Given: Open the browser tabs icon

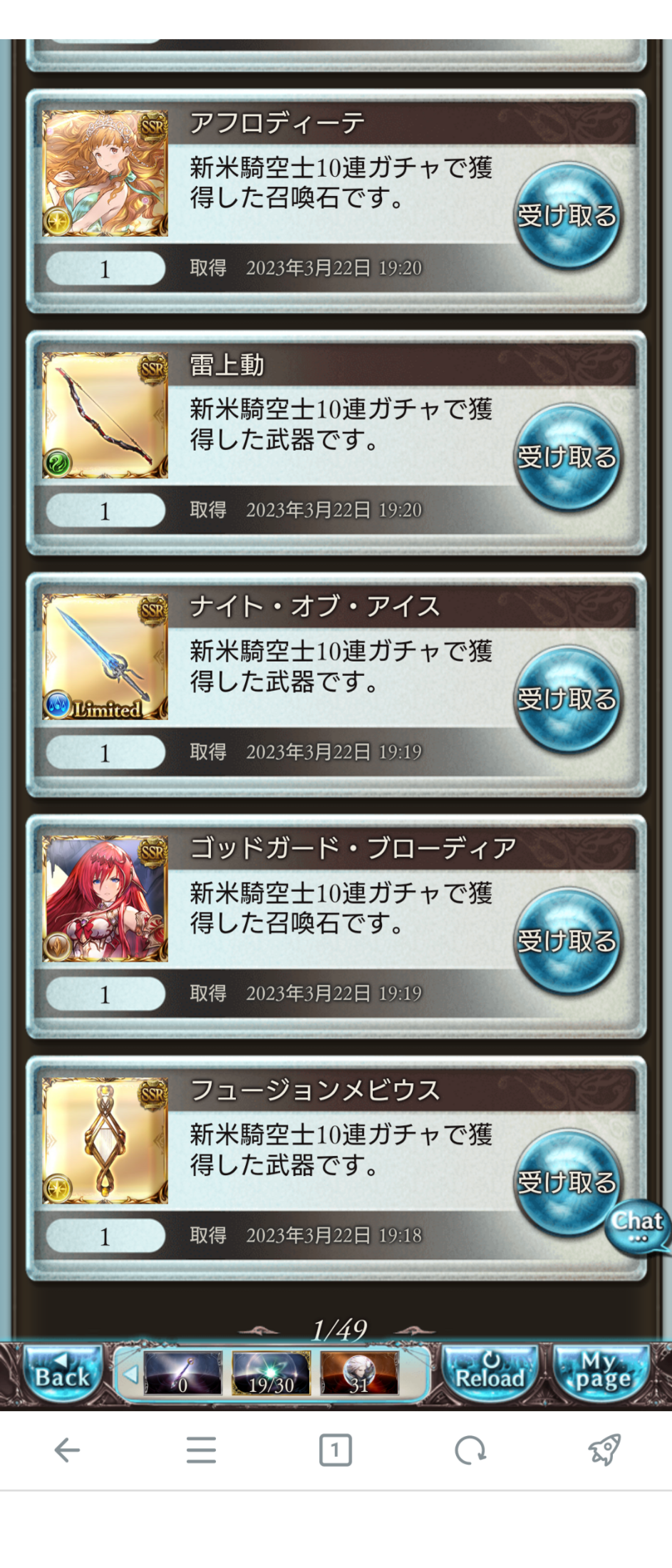Looking at the screenshot, I should [x=335, y=1450].
